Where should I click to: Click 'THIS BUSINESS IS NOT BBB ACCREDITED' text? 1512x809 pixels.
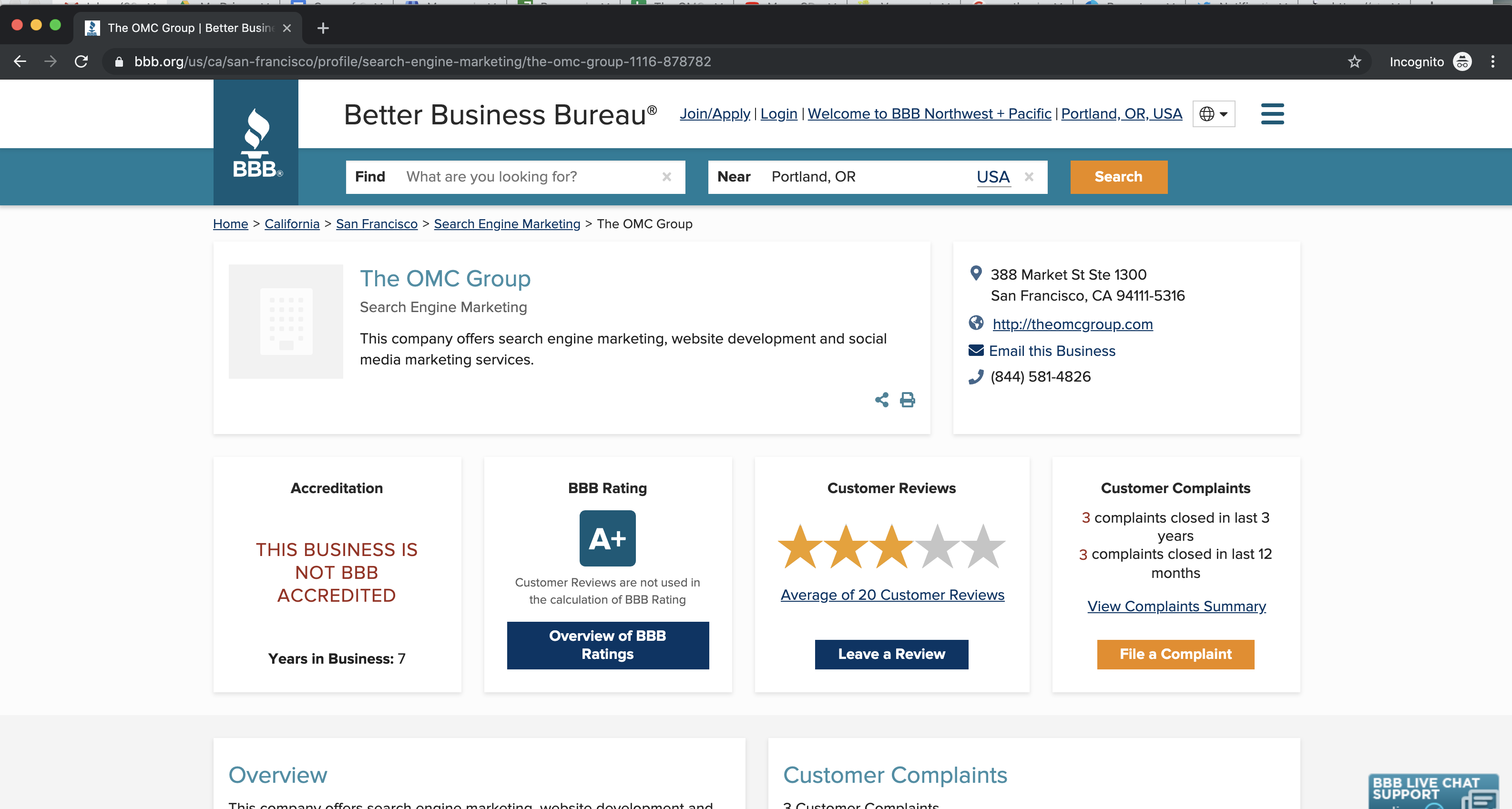pos(337,572)
